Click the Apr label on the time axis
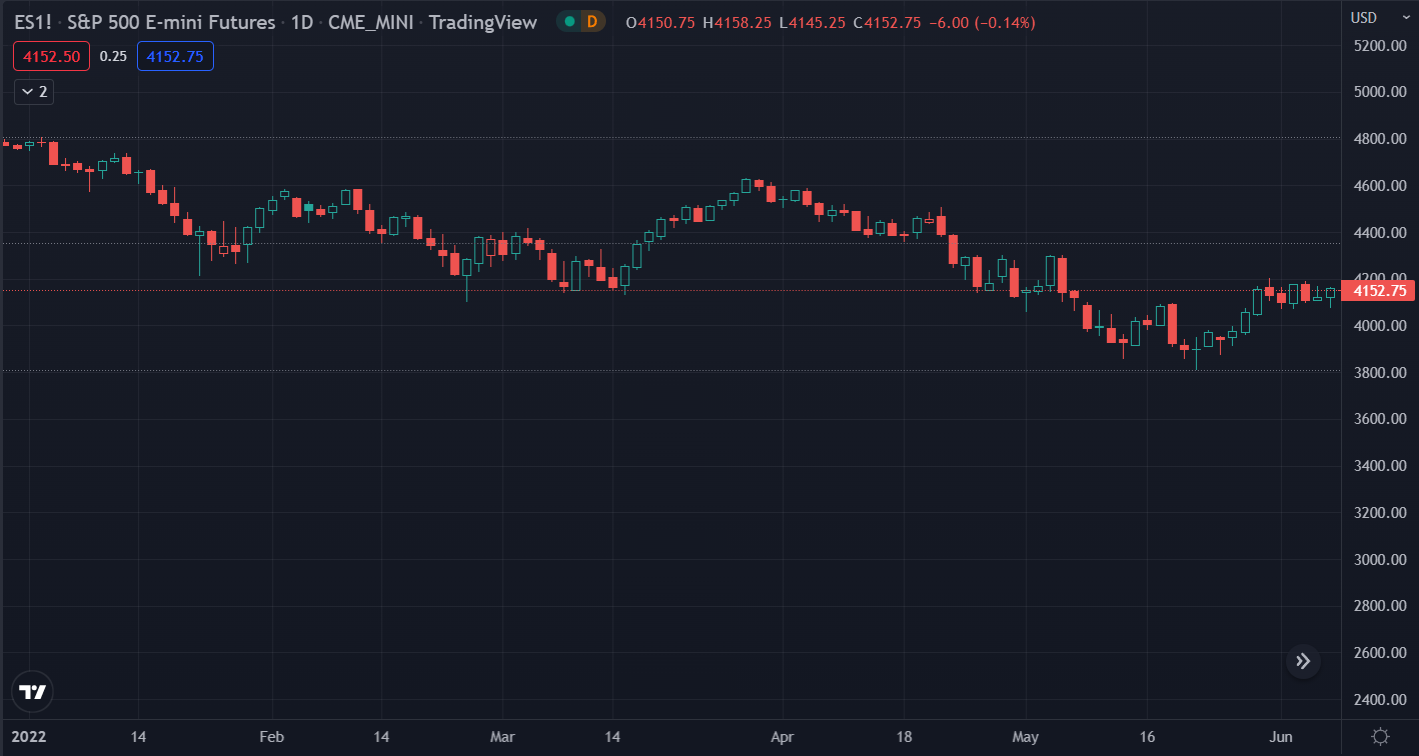This screenshot has width=1419, height=756. click(782, 737)
